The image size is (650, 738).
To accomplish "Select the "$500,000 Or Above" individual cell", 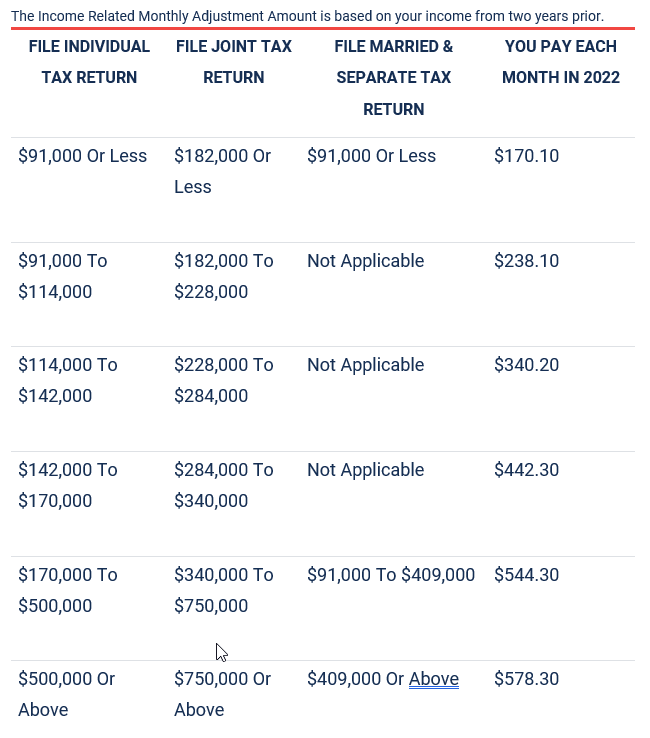I will pyautogui.click(x=66, y=694).
